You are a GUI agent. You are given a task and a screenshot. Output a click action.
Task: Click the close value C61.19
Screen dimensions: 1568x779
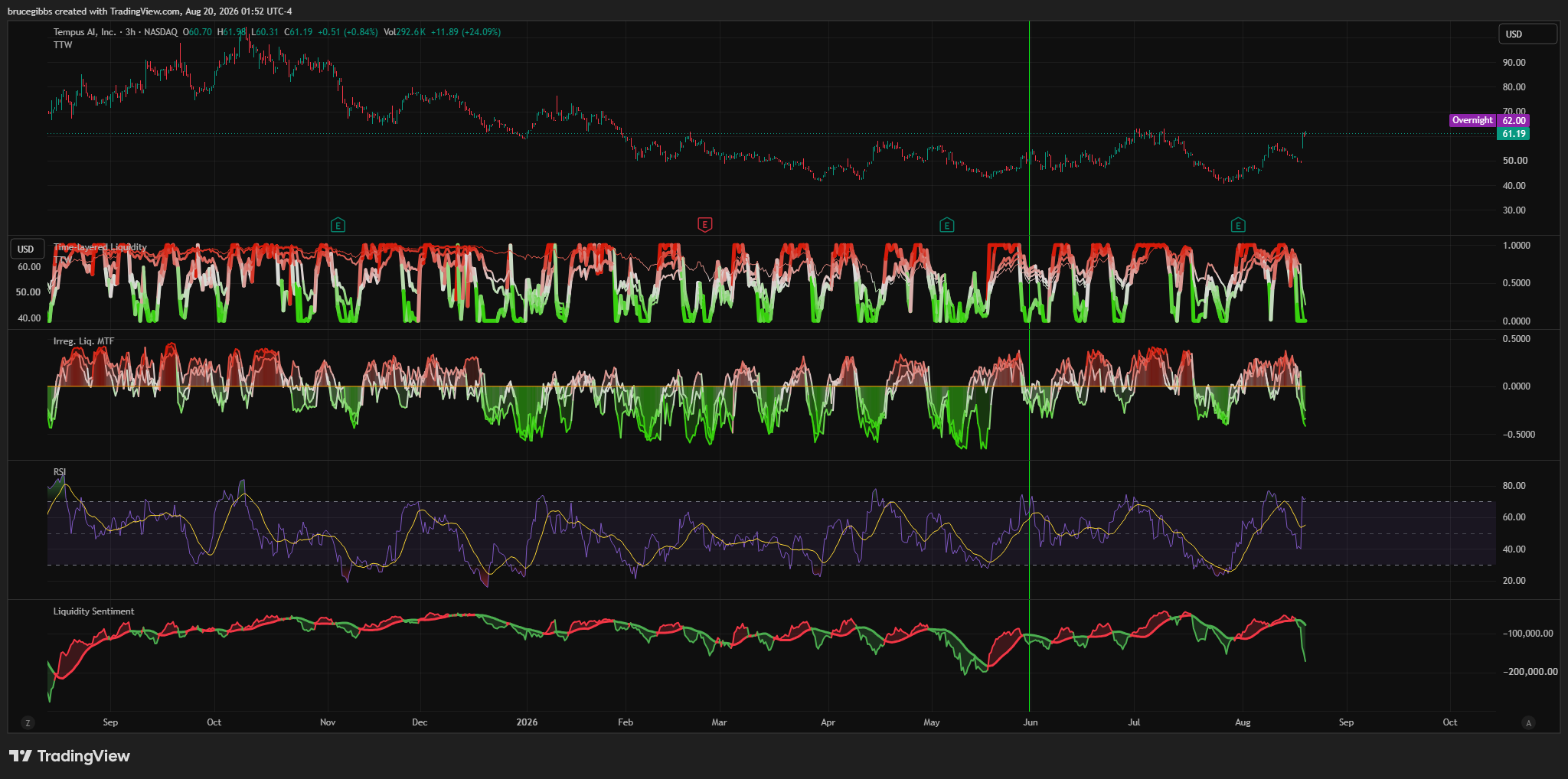coord(299,32)
